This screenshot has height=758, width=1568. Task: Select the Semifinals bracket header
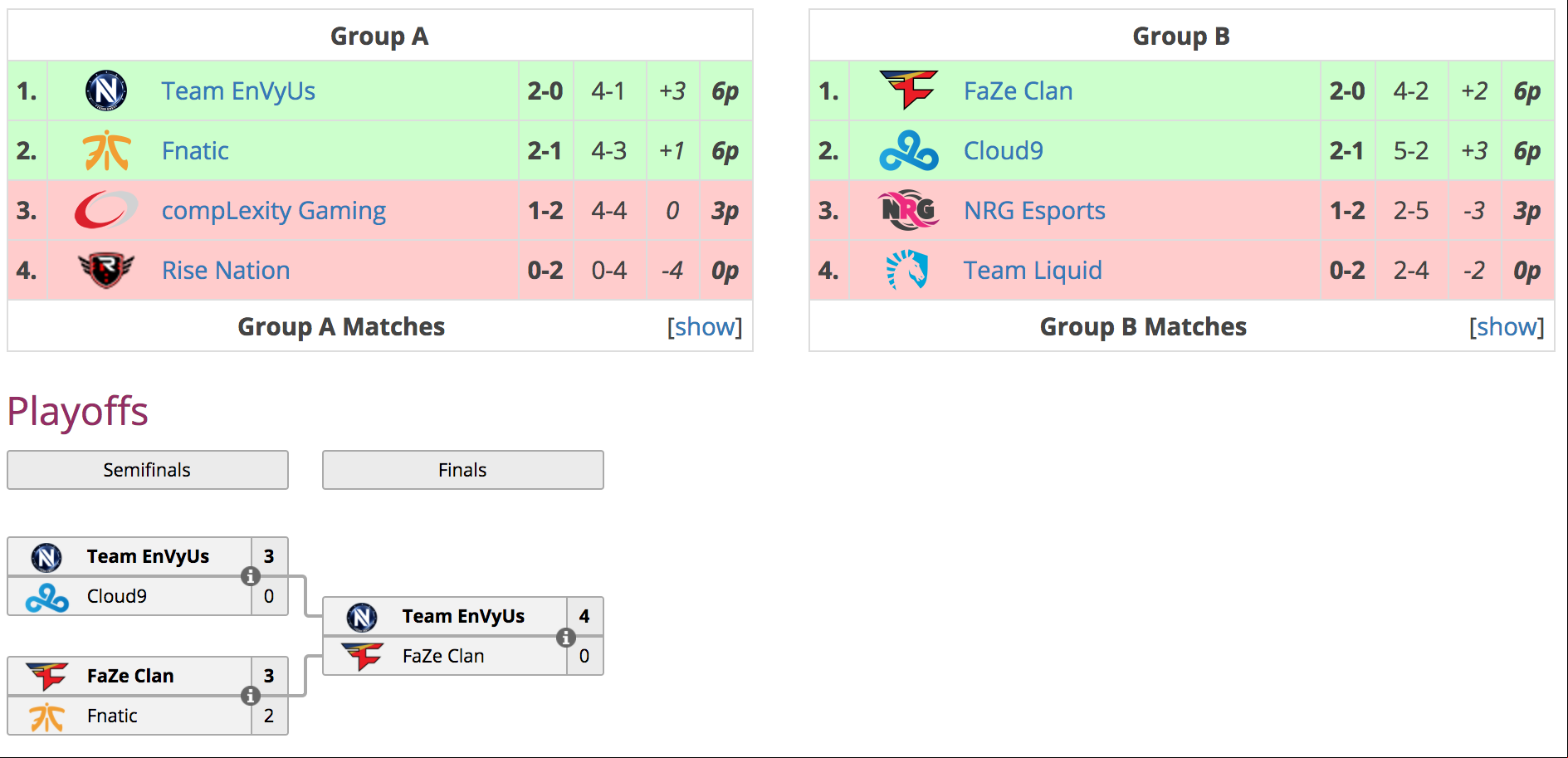[x=148, y=470]
